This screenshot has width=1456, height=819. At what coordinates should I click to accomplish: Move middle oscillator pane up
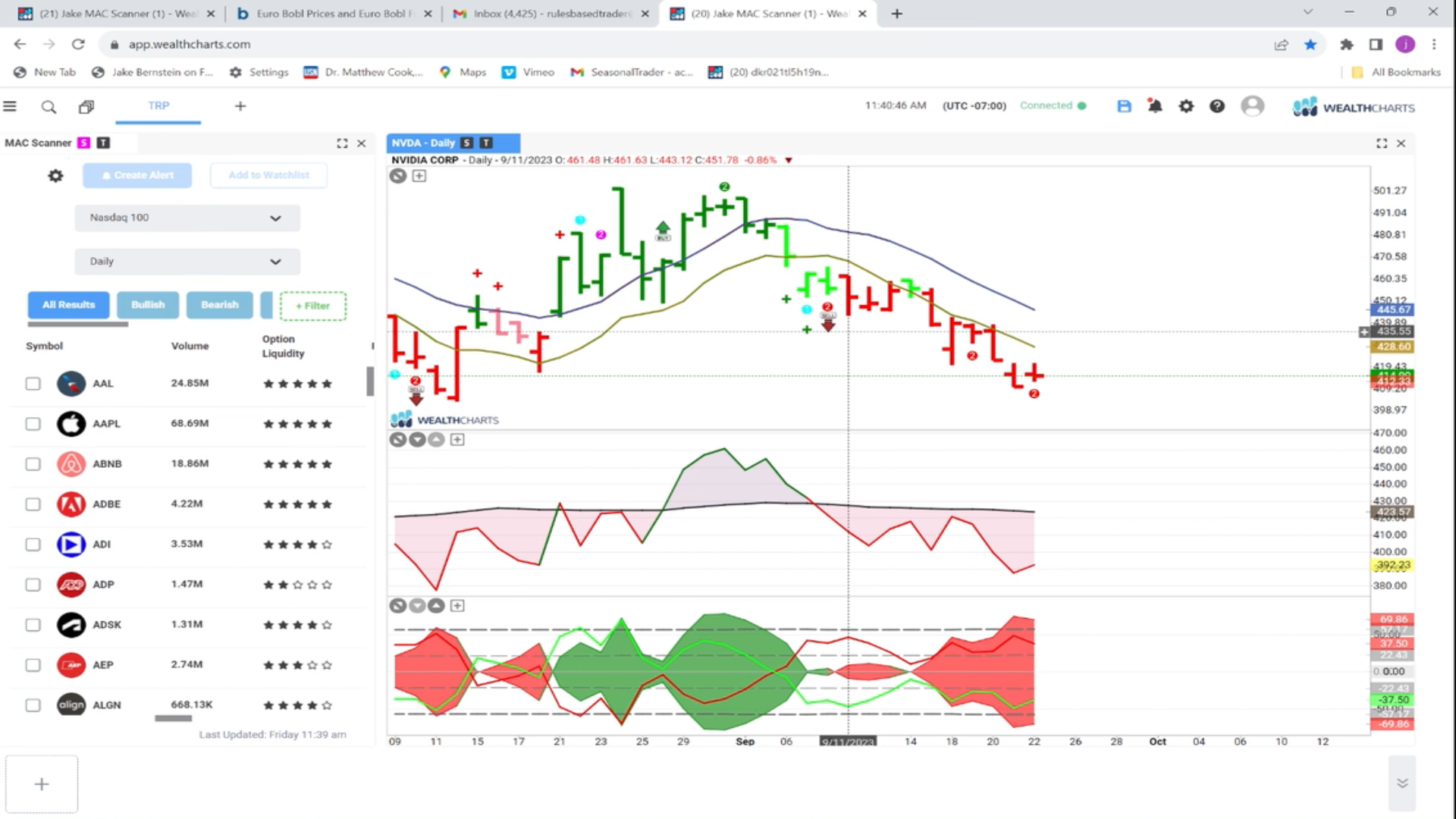436,440
